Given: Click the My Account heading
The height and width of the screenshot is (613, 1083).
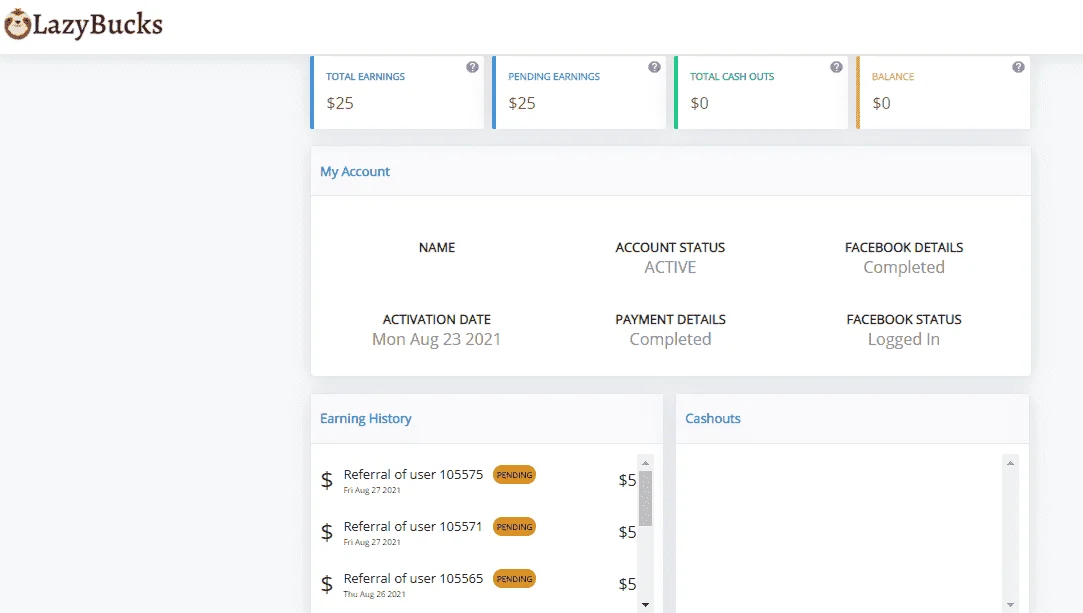Looking at the screenshot, I should click(355, 171).
